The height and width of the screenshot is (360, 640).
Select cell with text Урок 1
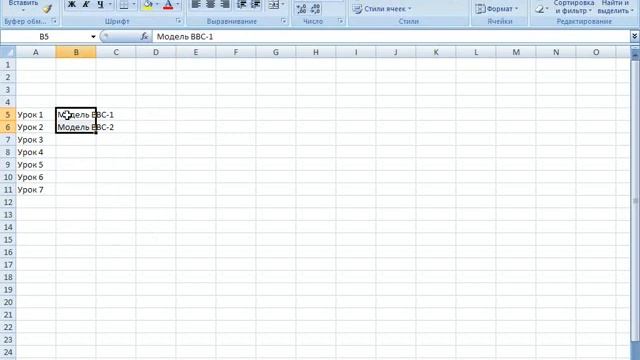coord(36,115)
